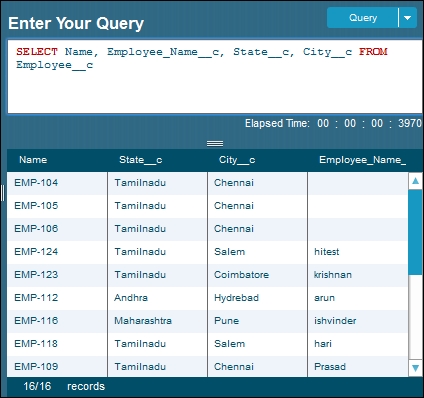This screenshot has height=398, width=424.
Task: Open the Query button dropdown arrow
Action: point(408,18)
